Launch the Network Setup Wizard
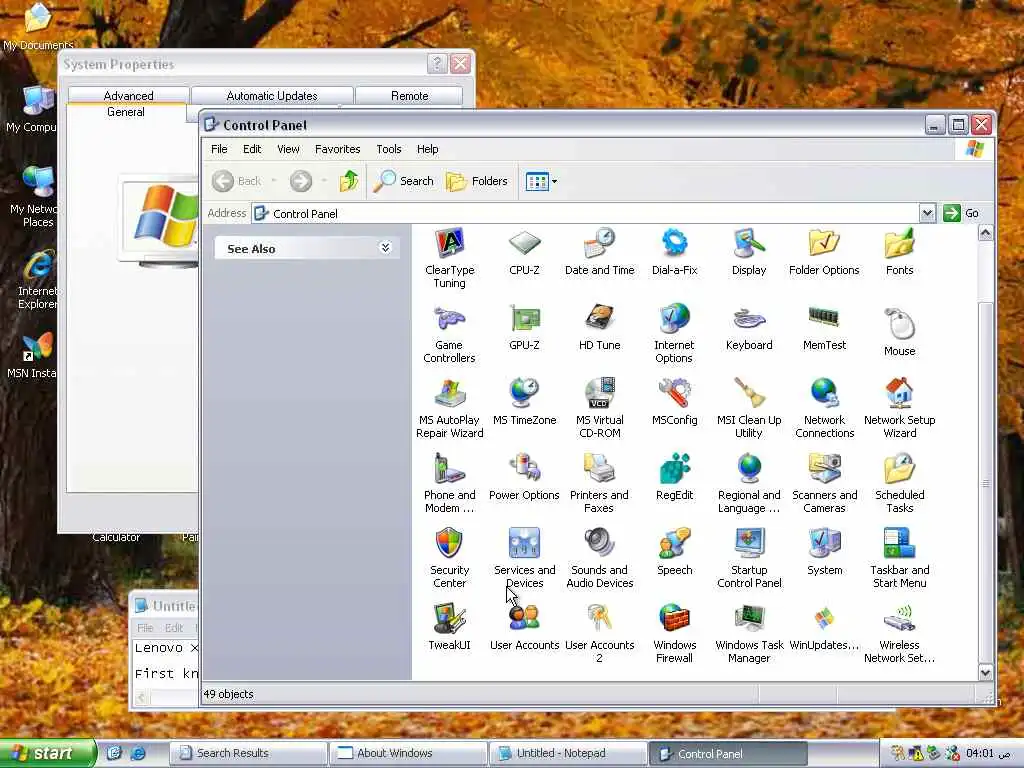This screenshot has height=768, width=1024. [899, 408]
